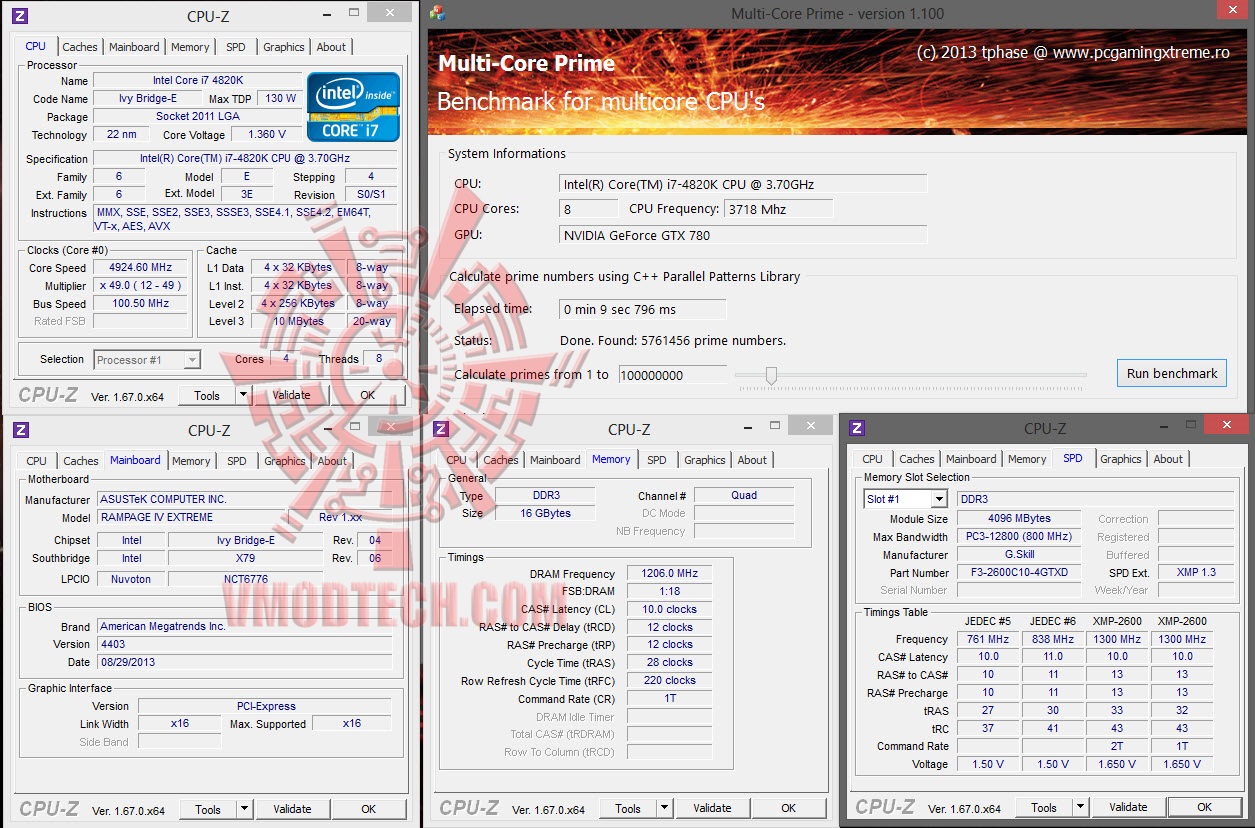The height and width of the screenshot is (828, 1255).
Task: Click OK button in SPD window
Action: (1205, 807)
